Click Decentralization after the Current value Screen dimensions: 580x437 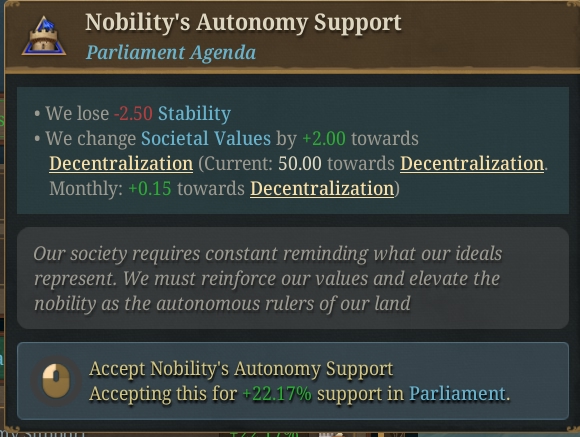[472, 164]
